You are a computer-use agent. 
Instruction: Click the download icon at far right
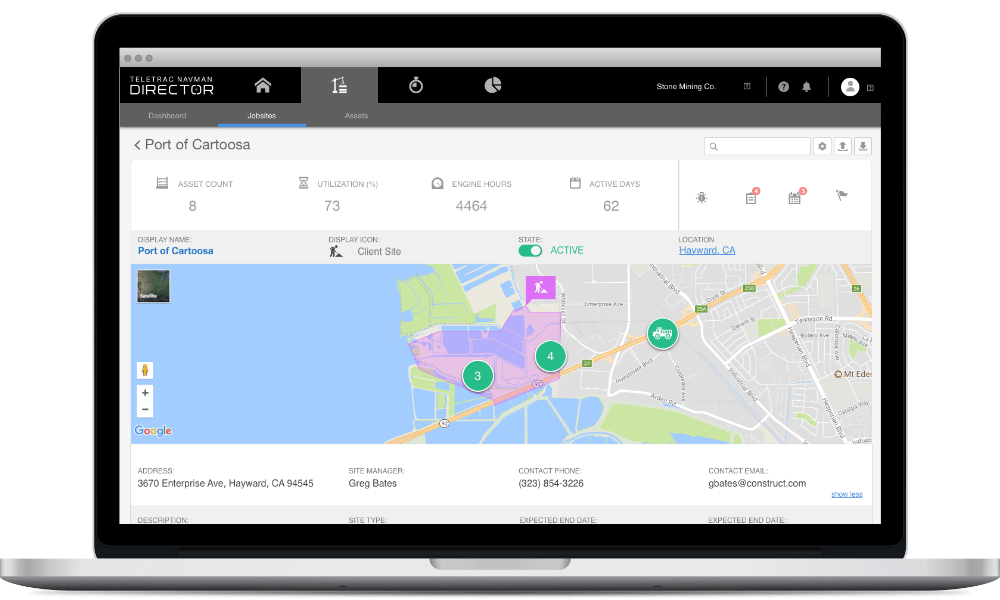click(x=863, y=146)
